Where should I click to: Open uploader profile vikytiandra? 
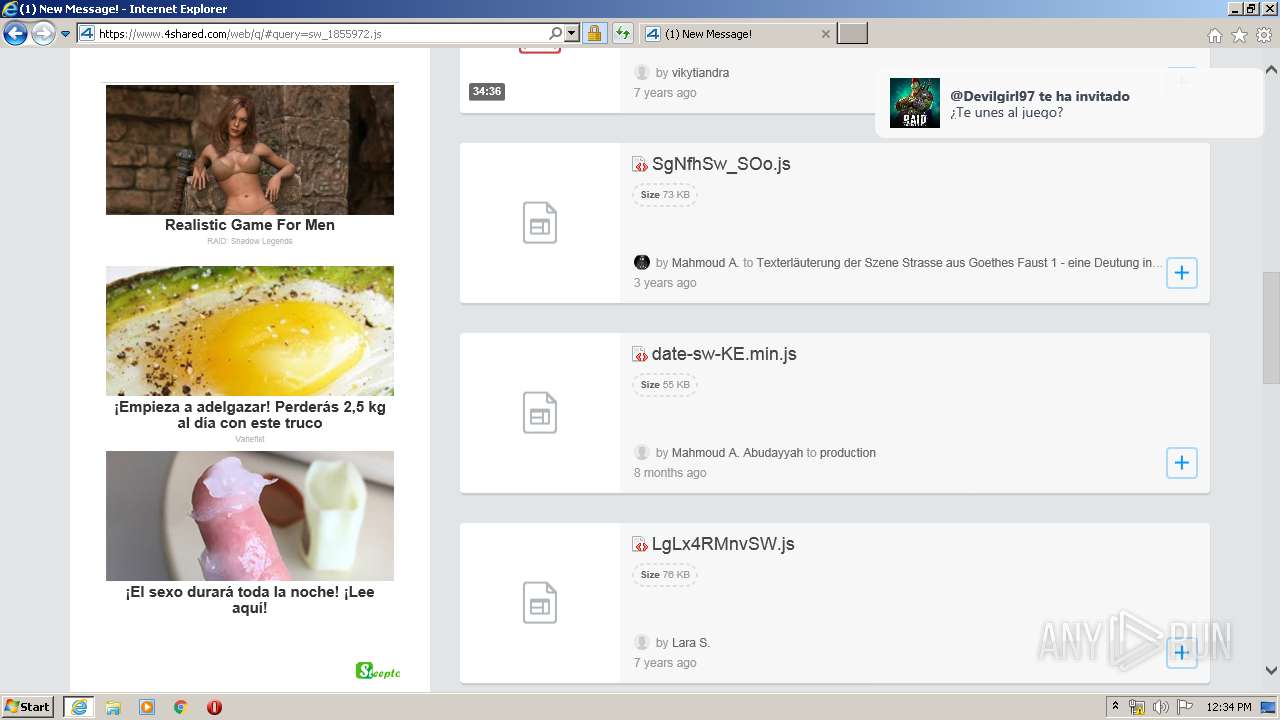pos(700,73)
